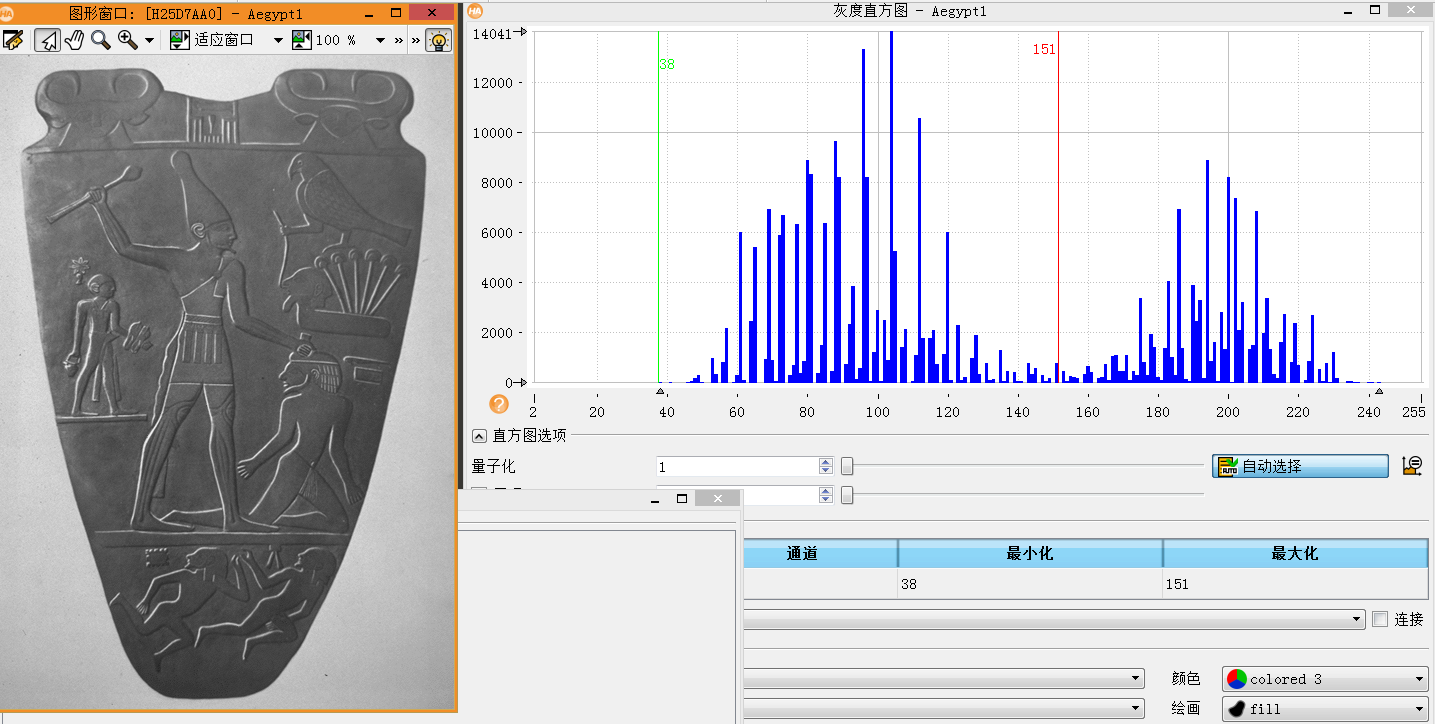Move the 量子化 slider handle
Viewport: 1435px width, 724px height.
(x=847, y=467)
